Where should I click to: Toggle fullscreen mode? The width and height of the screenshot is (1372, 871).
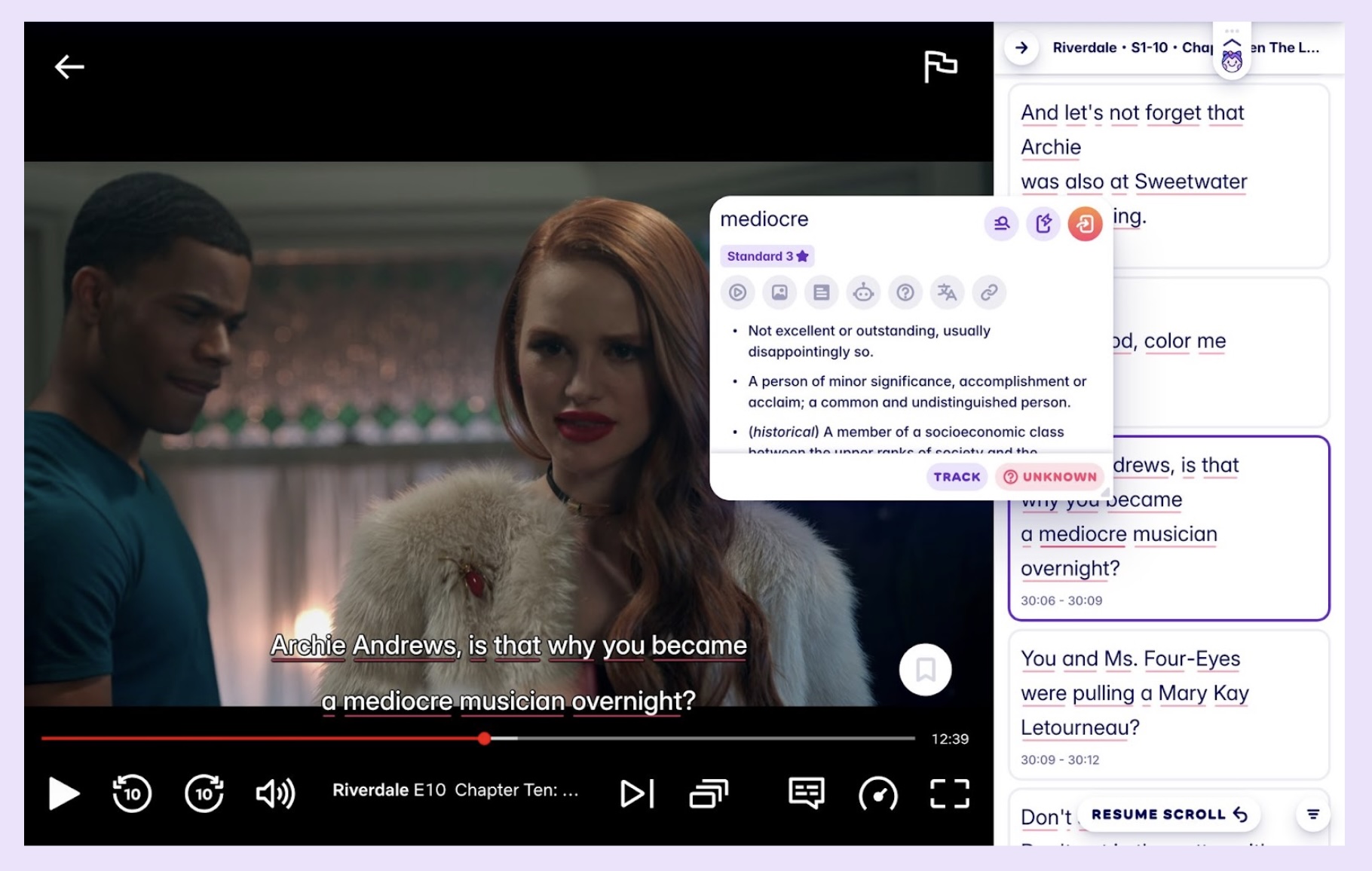(x=949, y=793)
